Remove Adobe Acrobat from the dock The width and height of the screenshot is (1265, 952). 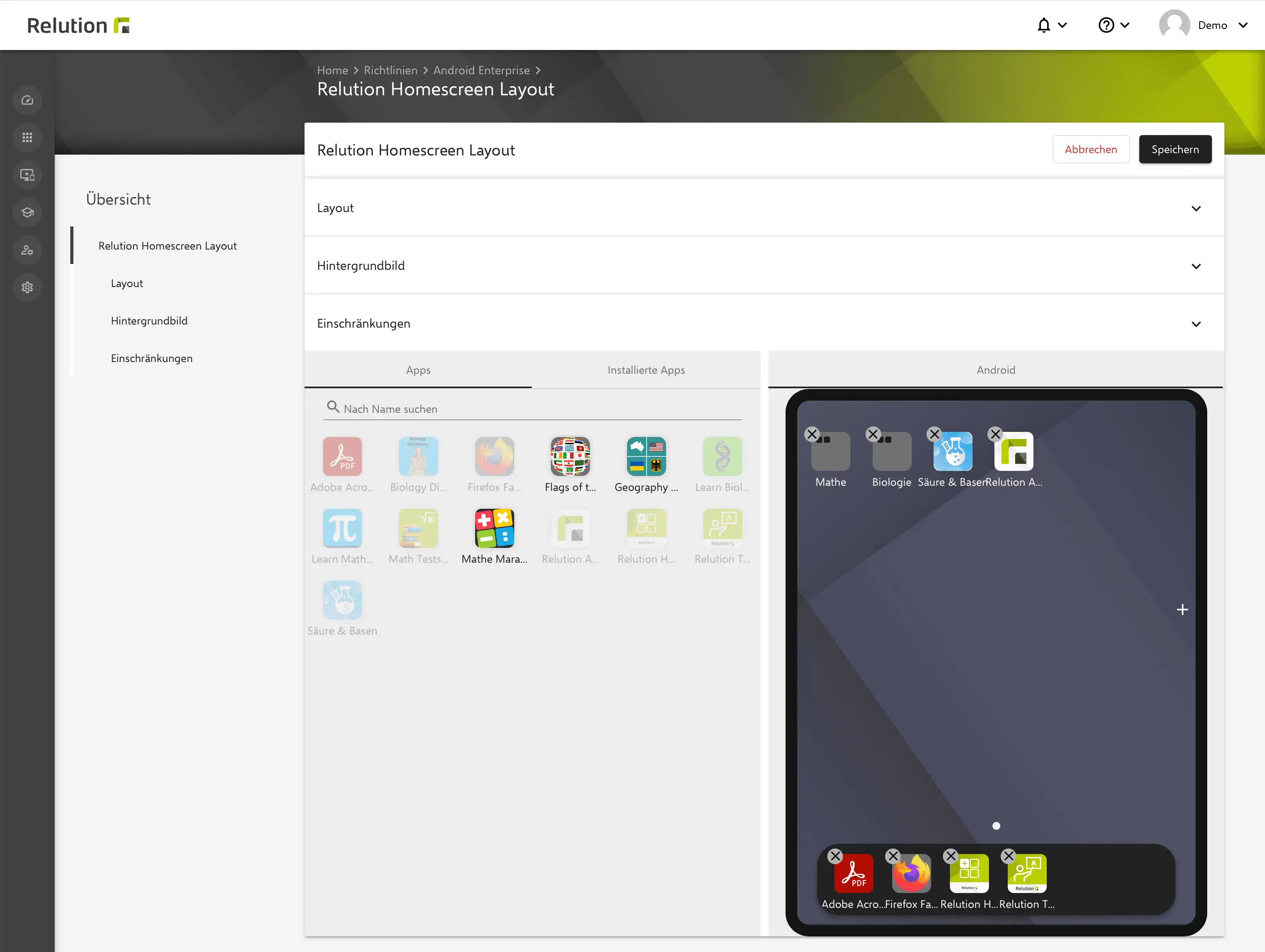(x=835, y=856)
